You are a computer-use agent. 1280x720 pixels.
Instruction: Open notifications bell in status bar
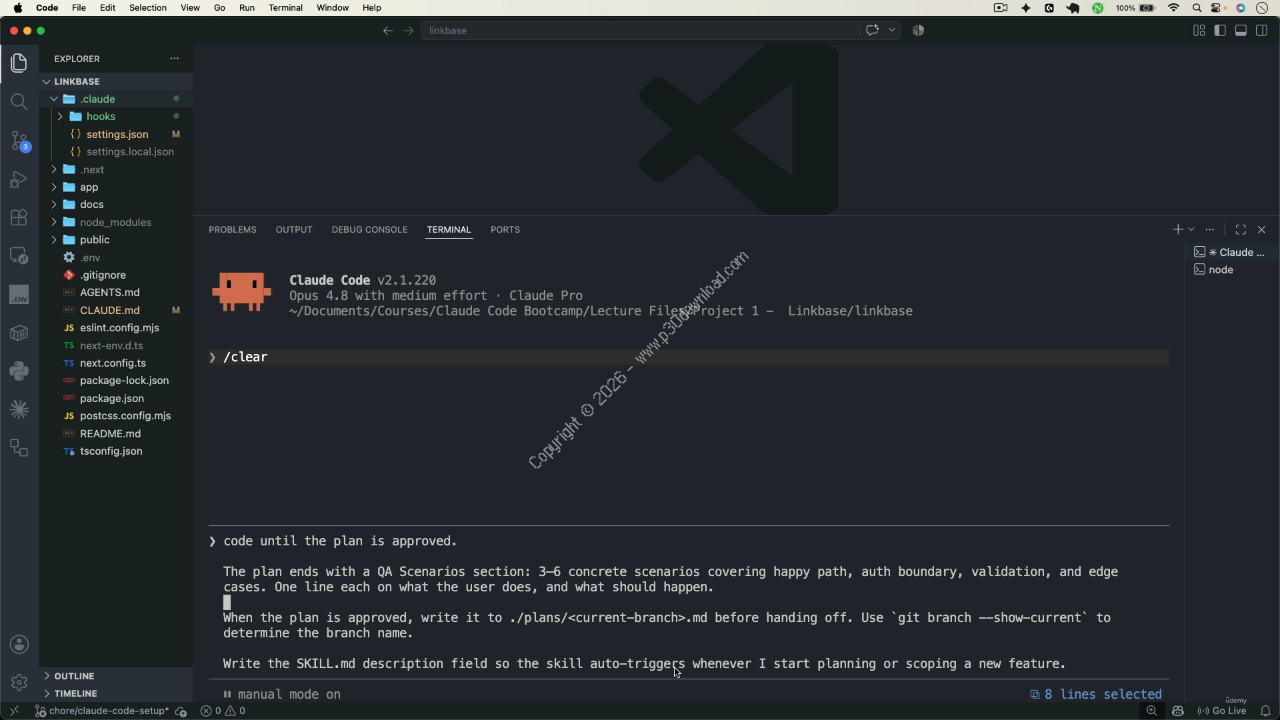click(1265, 711)
